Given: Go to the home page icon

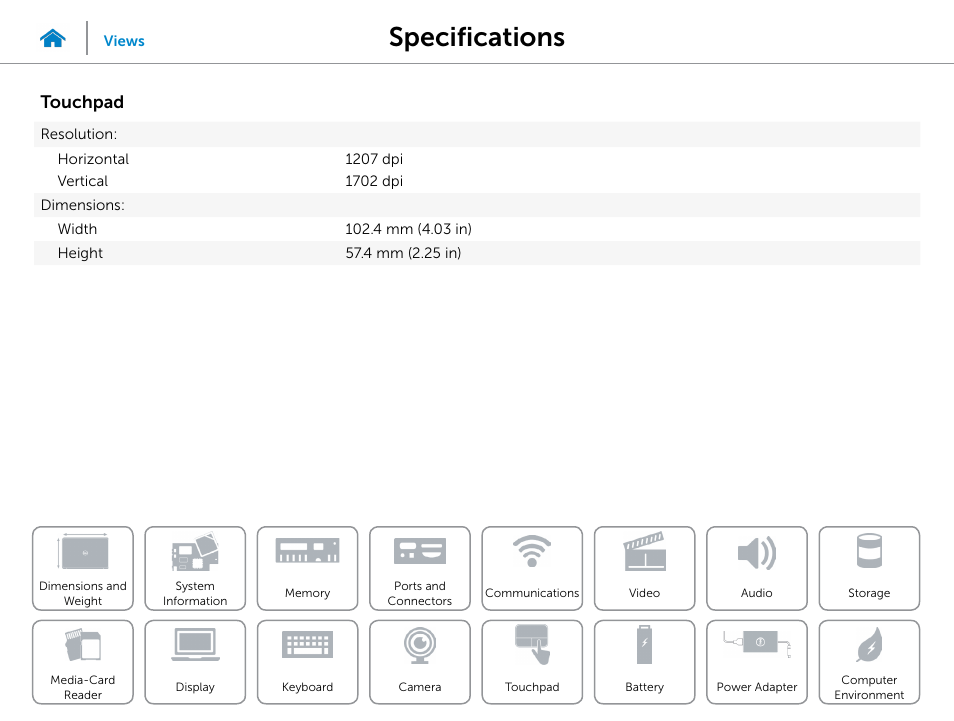Looking at the screenshot, I should pyautogui.click(x=53, y=38).
